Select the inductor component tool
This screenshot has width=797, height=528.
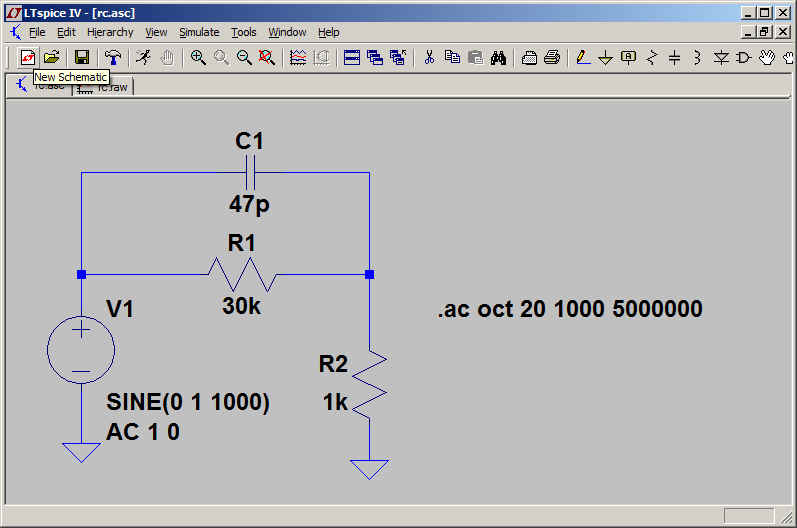click(x=697, y=57)
